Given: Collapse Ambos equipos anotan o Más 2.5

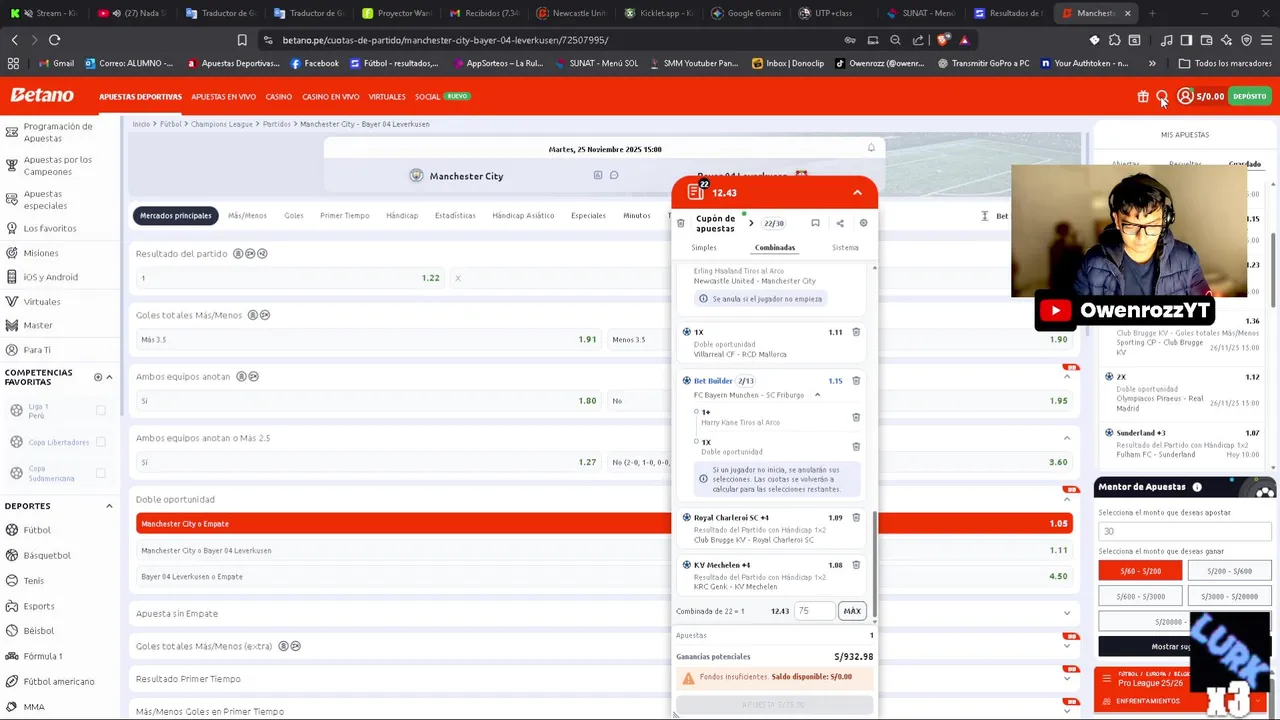Looking at the screenshot, I should [1067, 438].
